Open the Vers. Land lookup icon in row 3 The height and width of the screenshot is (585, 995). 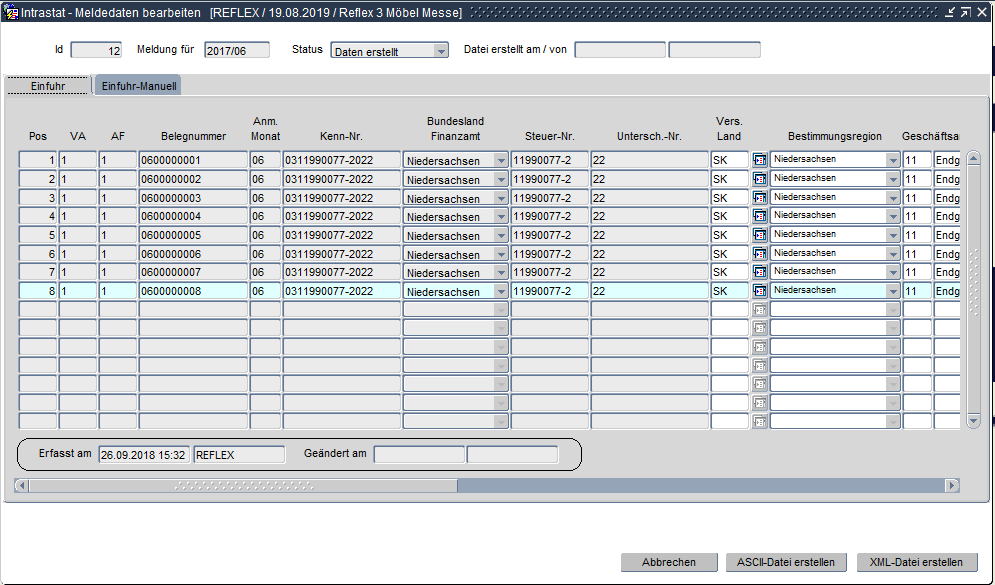(760, 198)
